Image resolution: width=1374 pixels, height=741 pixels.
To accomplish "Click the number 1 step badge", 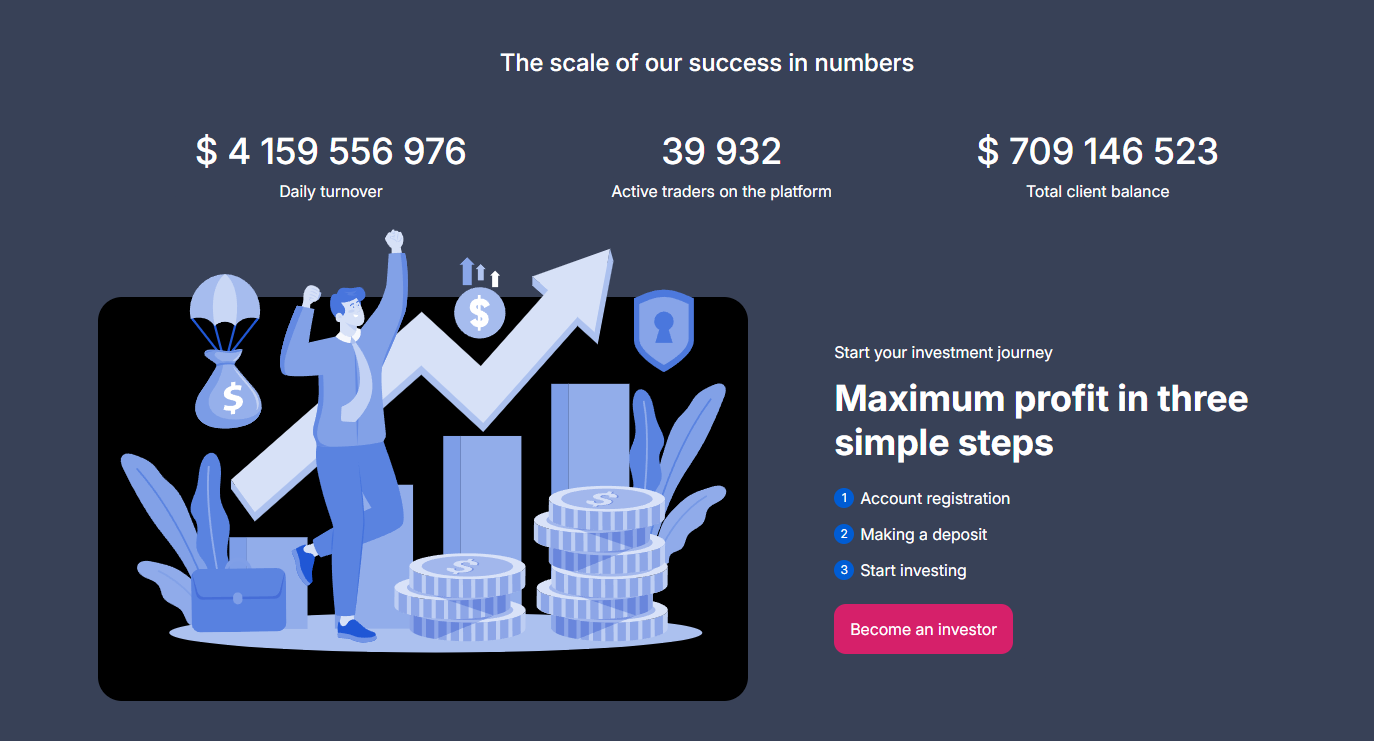I will tap(844, 498).
